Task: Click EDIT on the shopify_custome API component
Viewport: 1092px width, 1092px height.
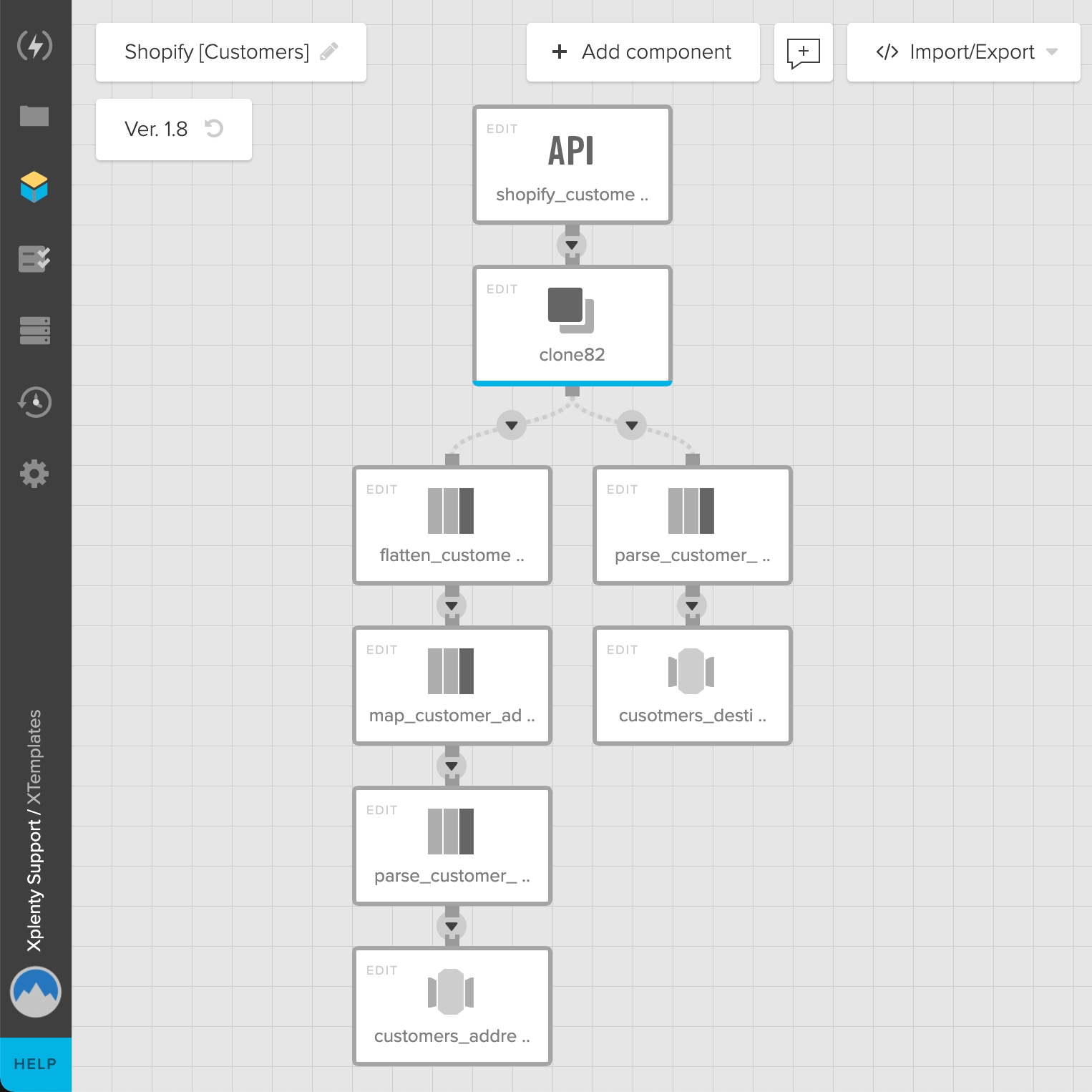Action: 502,129
